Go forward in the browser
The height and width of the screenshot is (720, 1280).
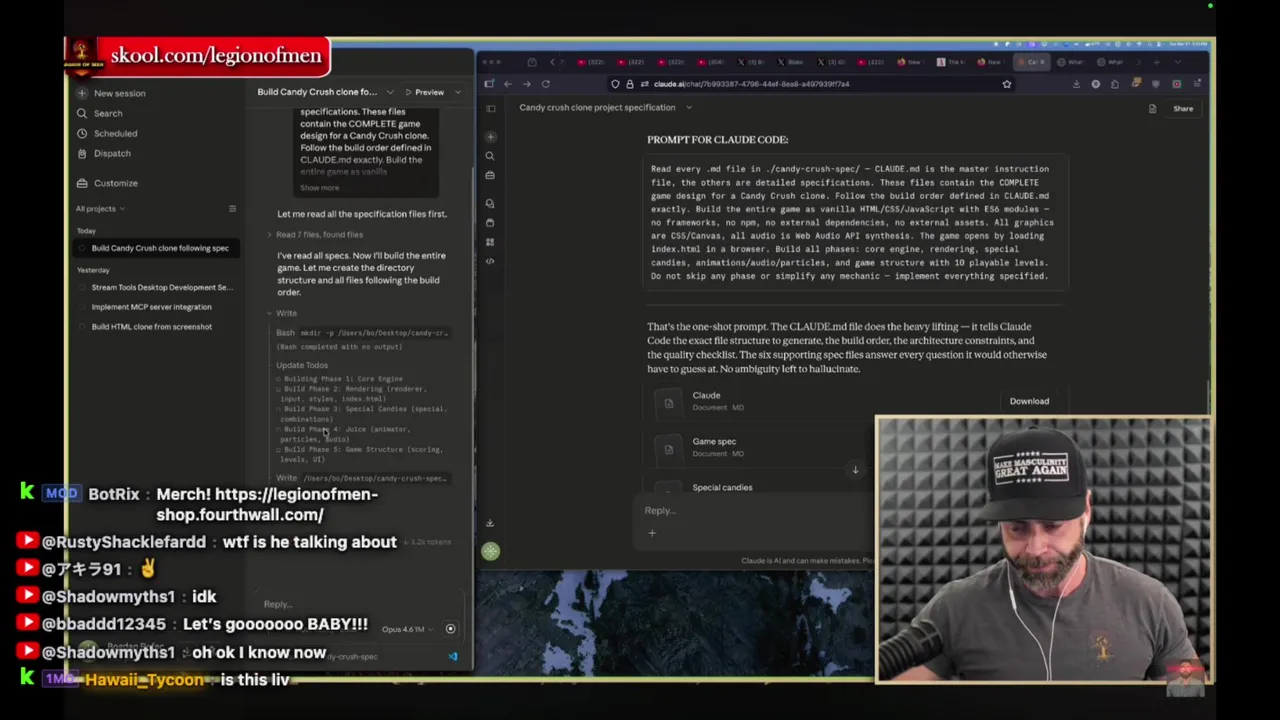click(x=527, y=84)
